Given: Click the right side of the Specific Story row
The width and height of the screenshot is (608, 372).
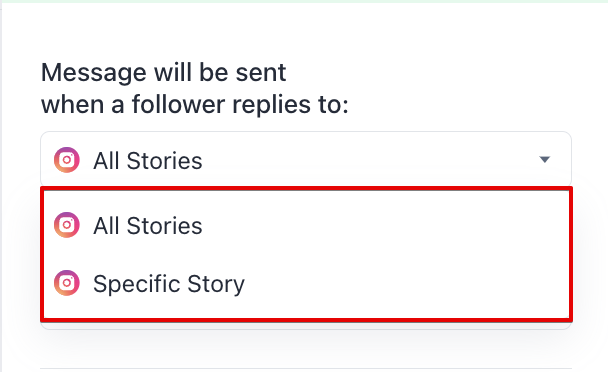Looking at the screenshot, I should 465,284.
